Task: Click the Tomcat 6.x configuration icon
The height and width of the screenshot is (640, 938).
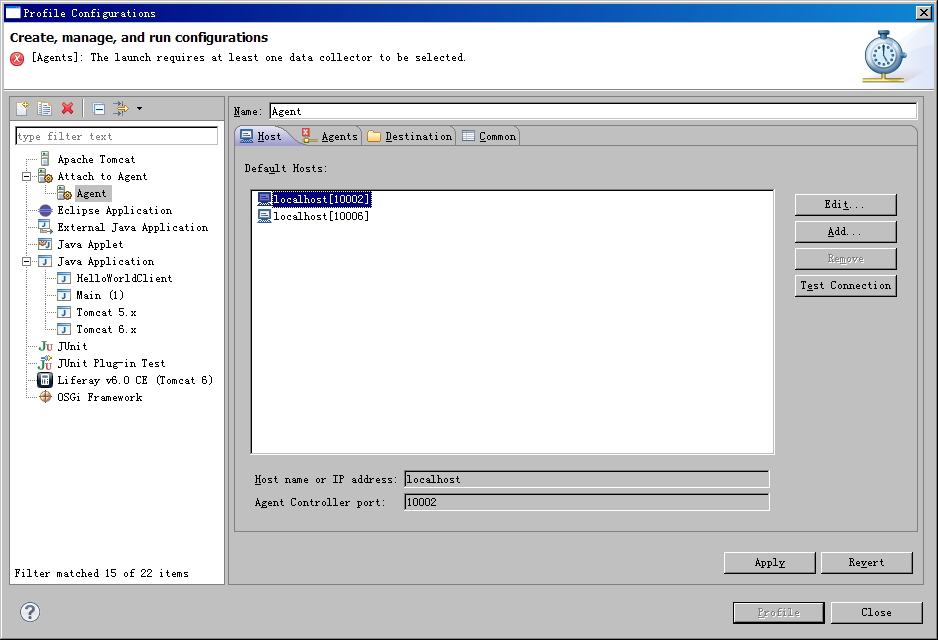Action: [64, 329]
